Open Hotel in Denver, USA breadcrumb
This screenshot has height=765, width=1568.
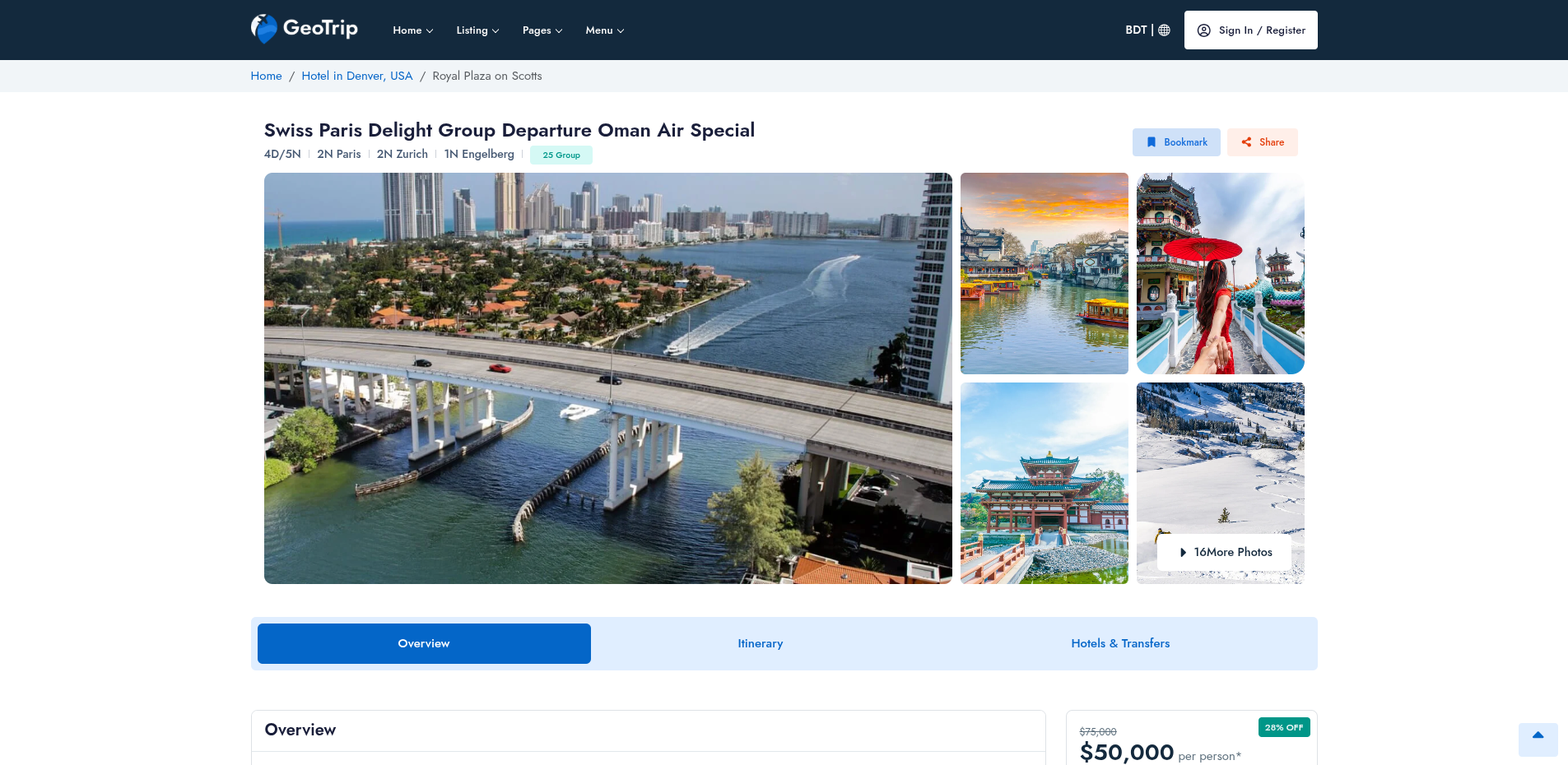(x=357, y=76)
